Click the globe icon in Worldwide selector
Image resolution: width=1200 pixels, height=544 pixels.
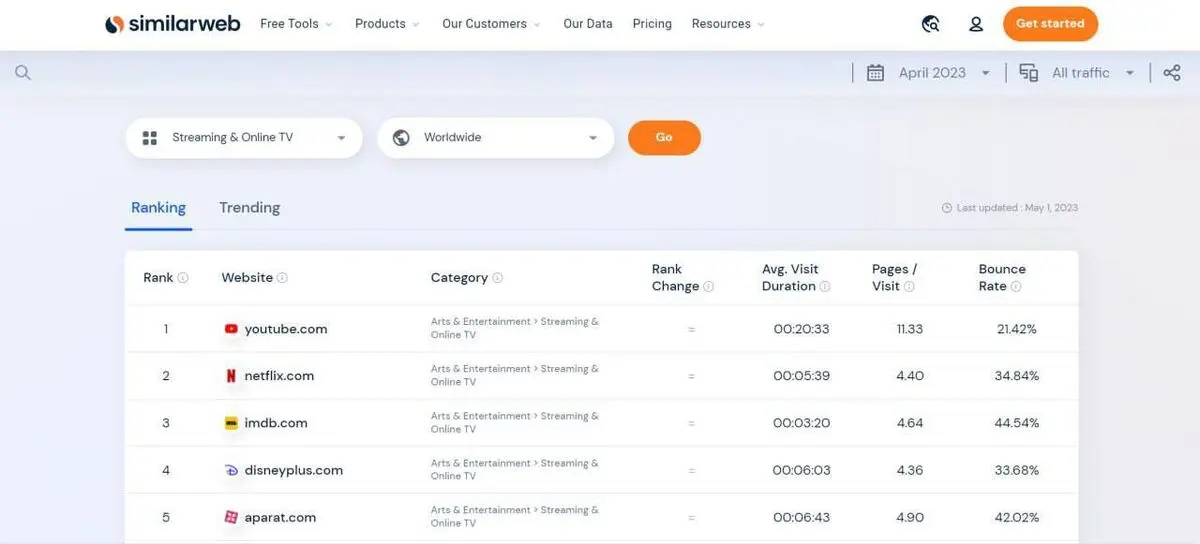401,138
